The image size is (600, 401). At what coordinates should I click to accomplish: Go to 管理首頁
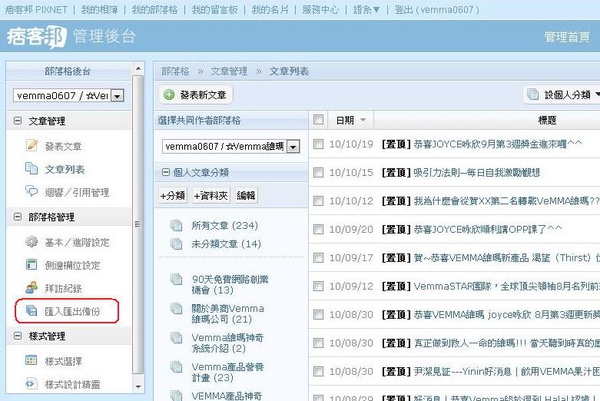click(567, 37)
